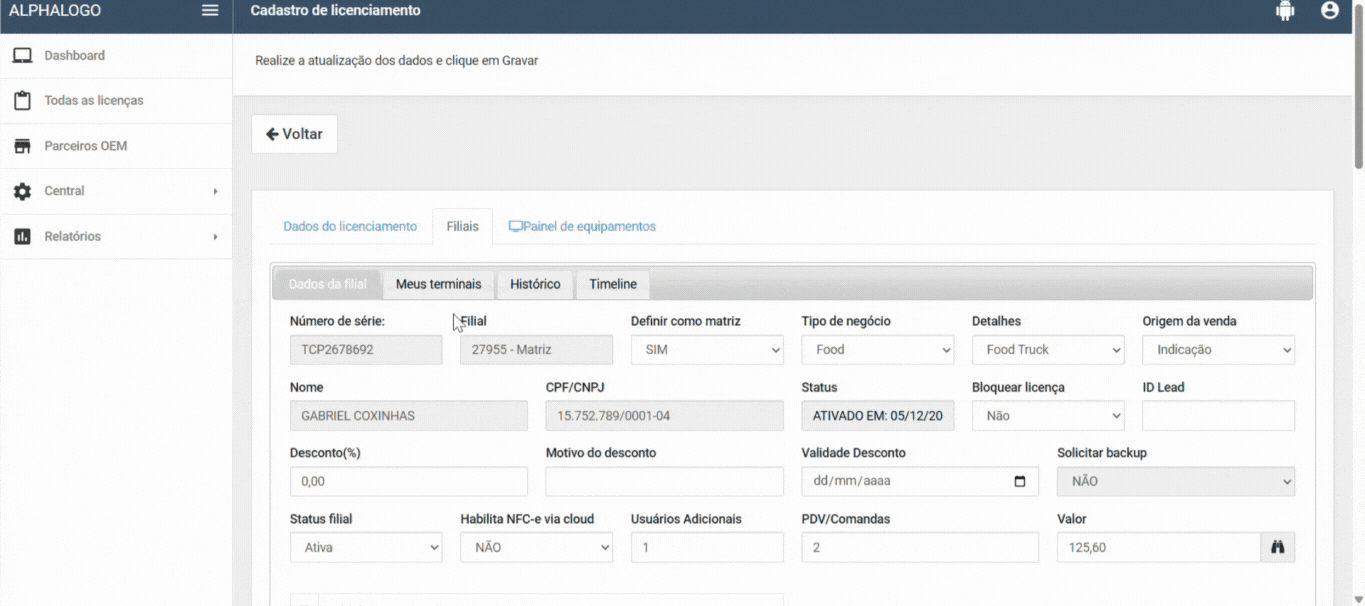Open Parceiros OEM in sidebar

85,146
